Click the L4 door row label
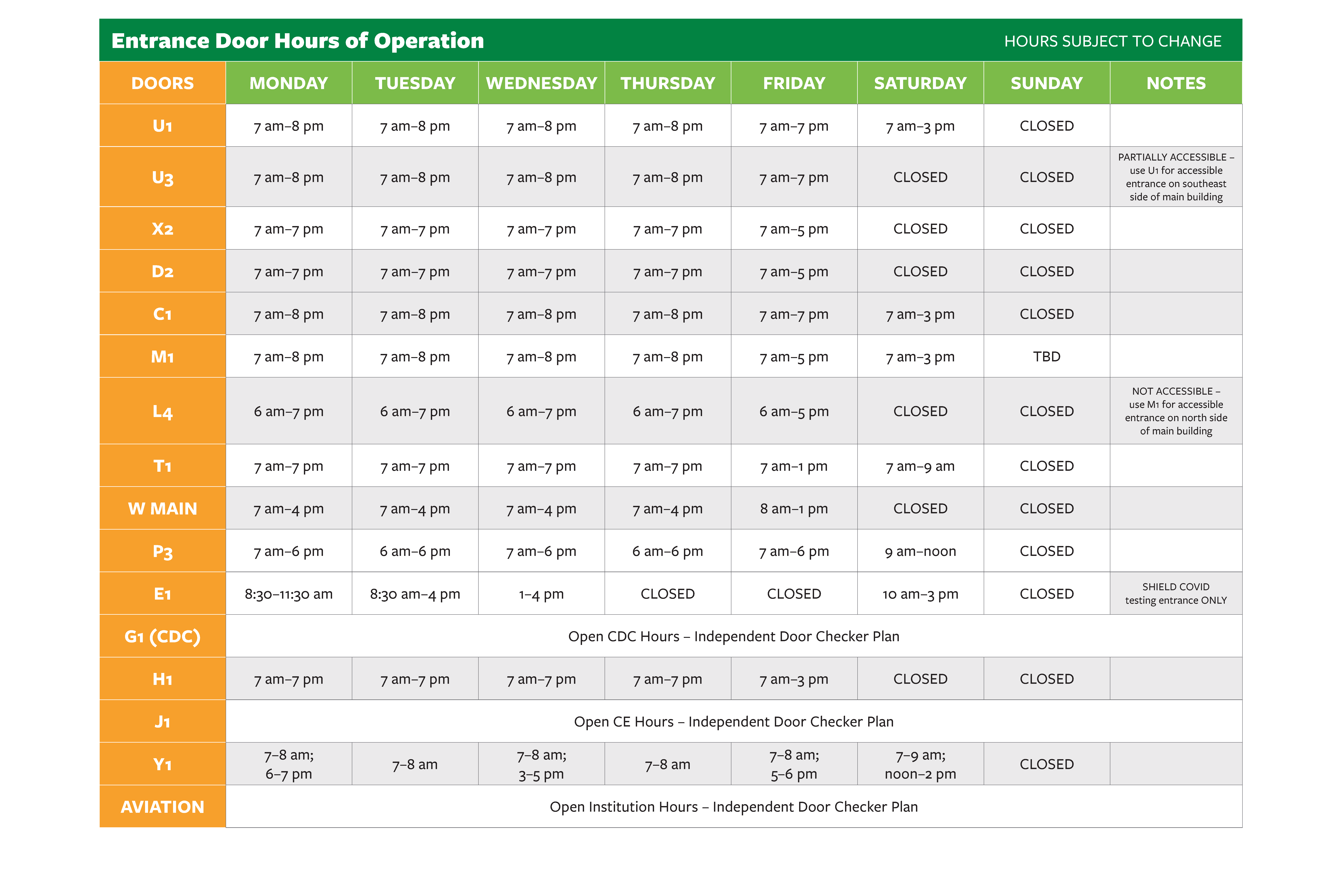1344x896 pixels. [163, 411]
